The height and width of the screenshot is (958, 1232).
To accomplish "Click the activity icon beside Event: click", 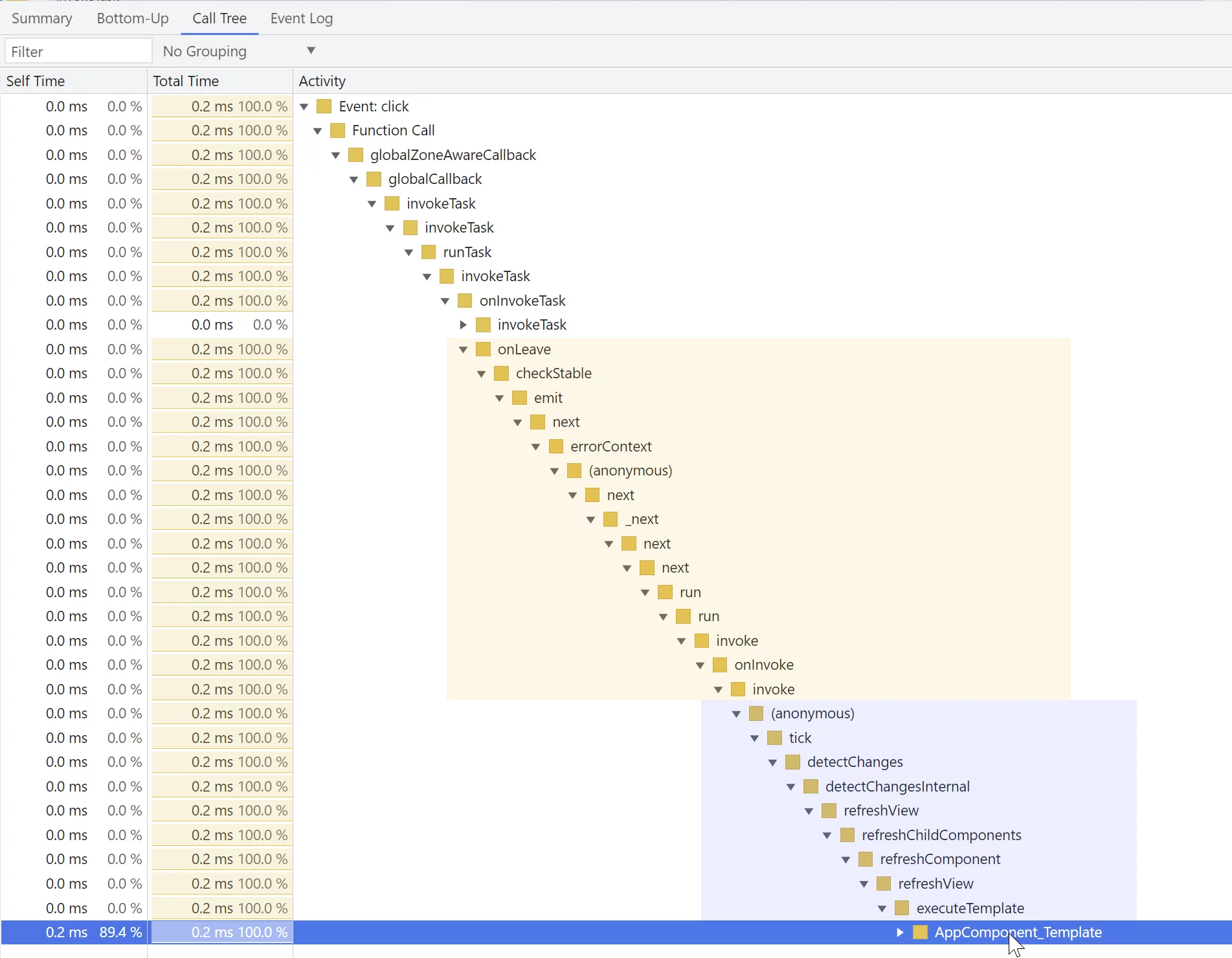I will 323,106.
